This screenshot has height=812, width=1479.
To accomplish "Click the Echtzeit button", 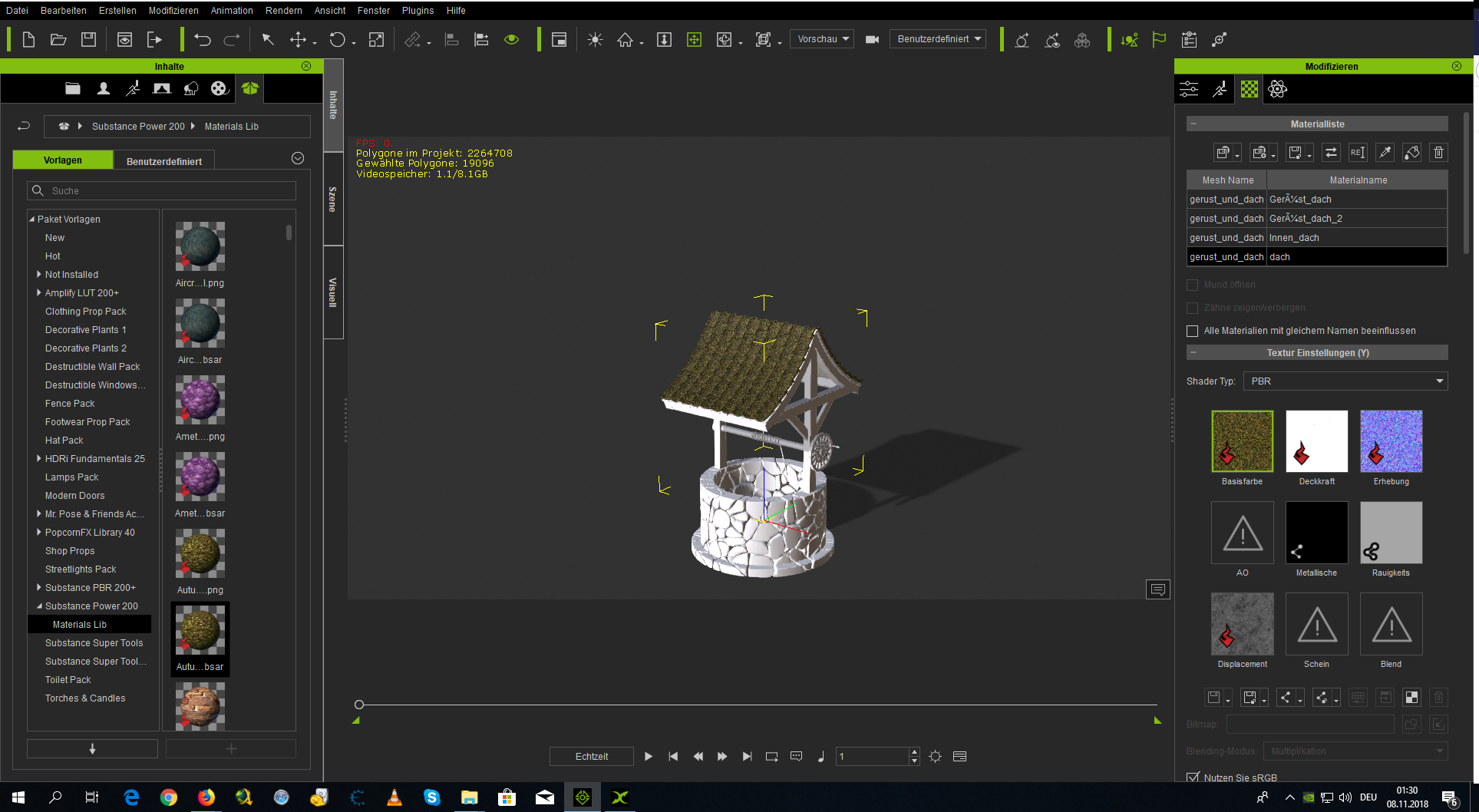I will (592, 756).
